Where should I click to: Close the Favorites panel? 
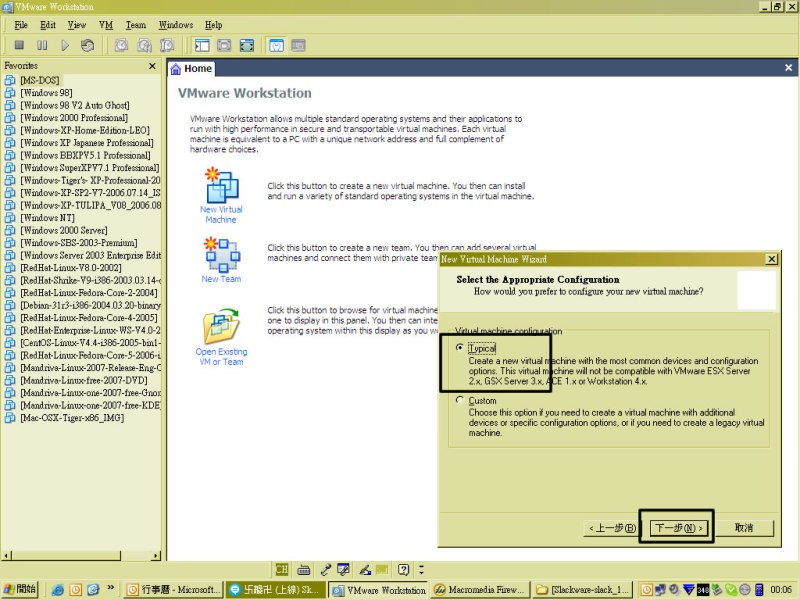coord(152,66)
